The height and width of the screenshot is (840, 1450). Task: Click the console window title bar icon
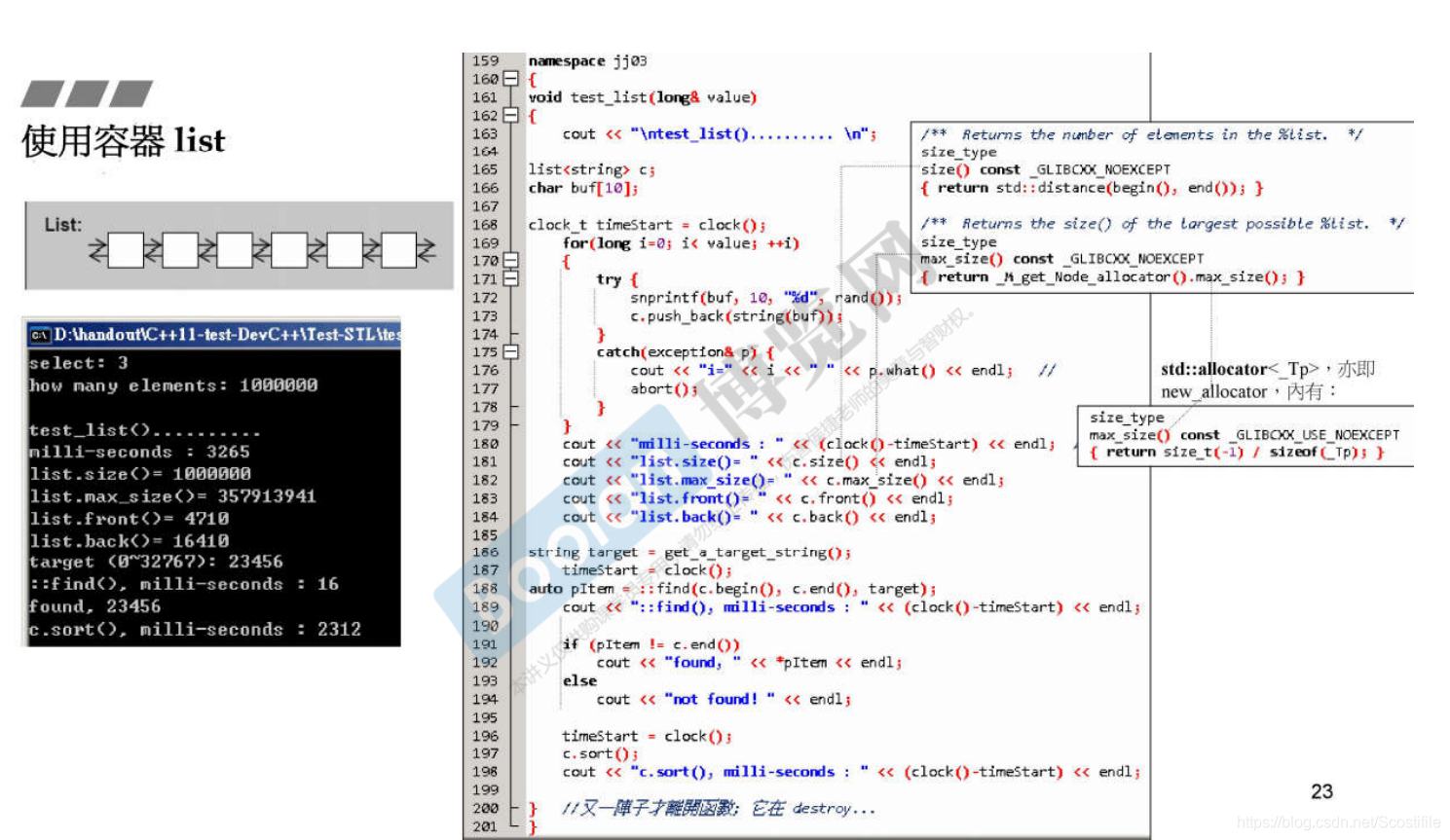pyautogui.click(x=40, y=335)
